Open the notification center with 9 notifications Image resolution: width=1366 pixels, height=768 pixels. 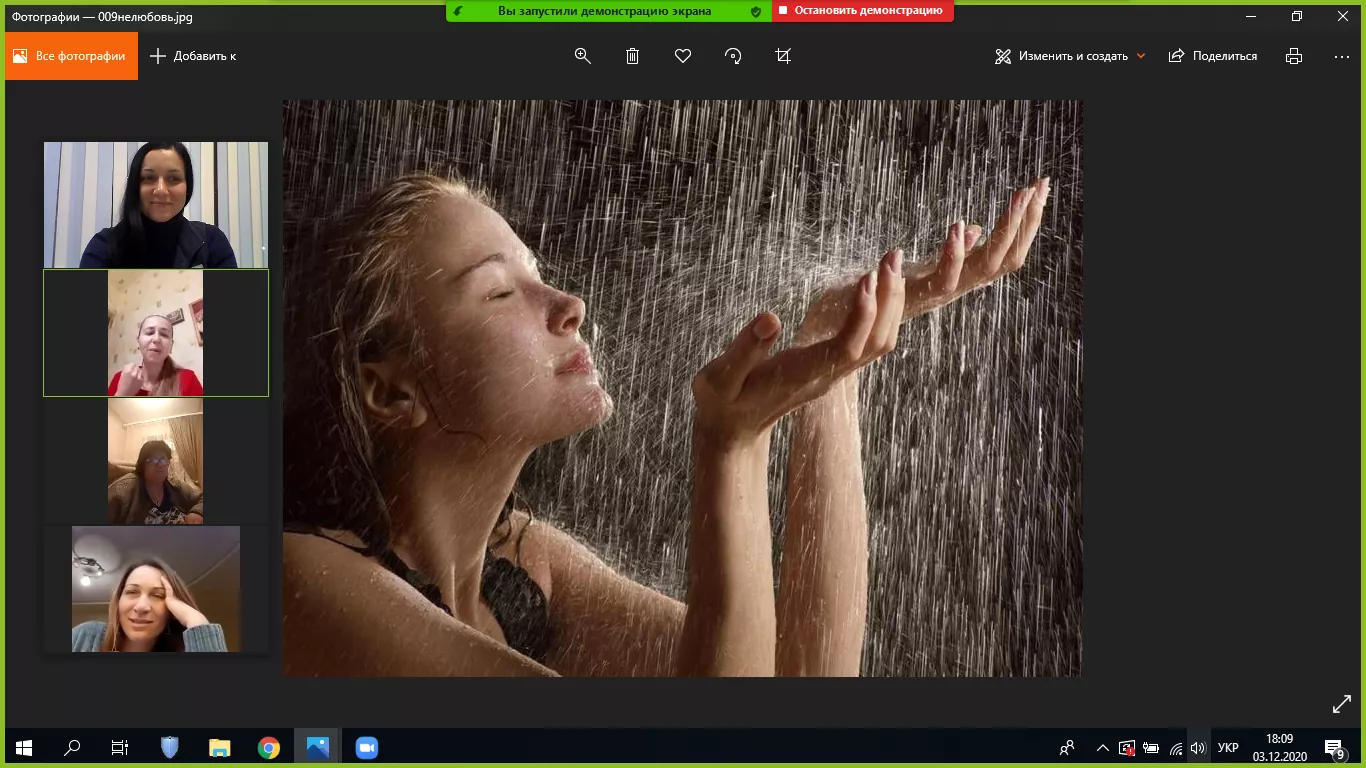pos(1334,747)
